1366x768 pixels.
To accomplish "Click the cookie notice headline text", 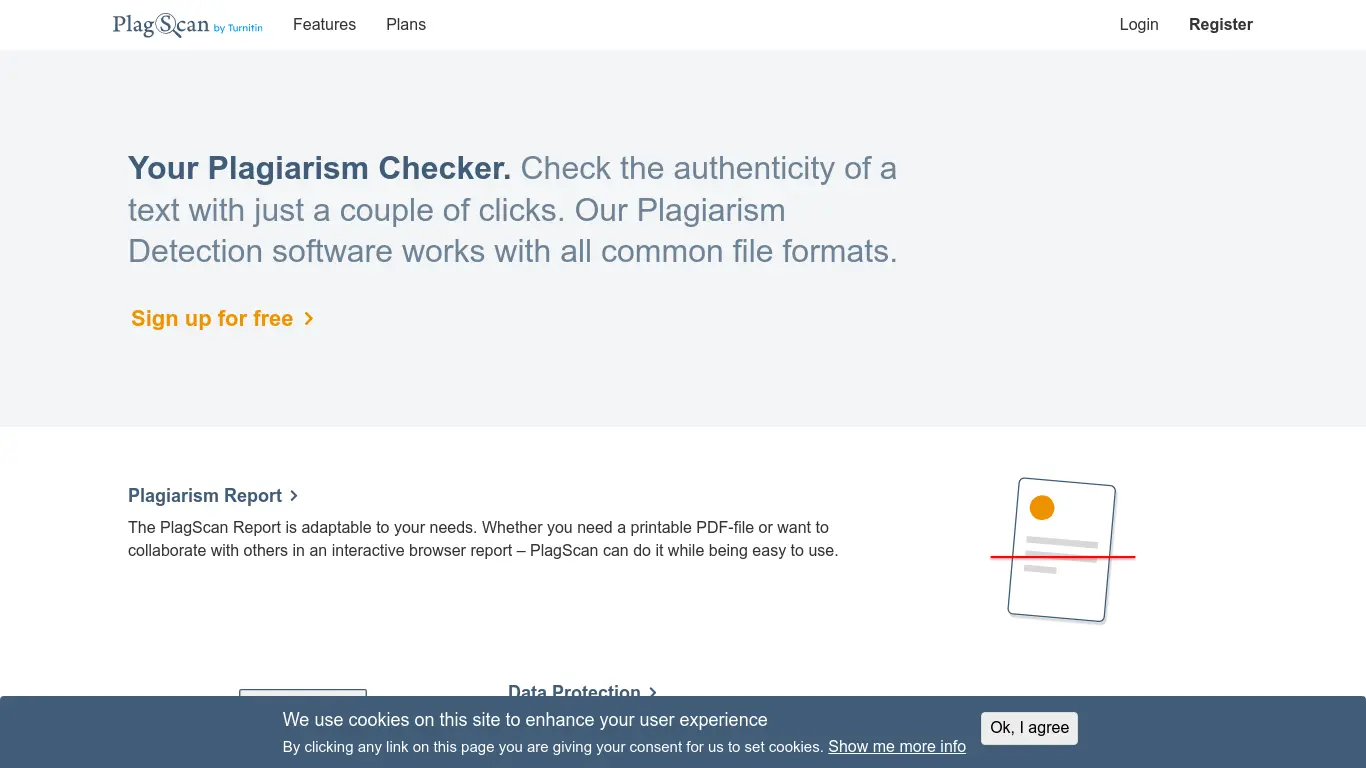I will pos(525,720).
